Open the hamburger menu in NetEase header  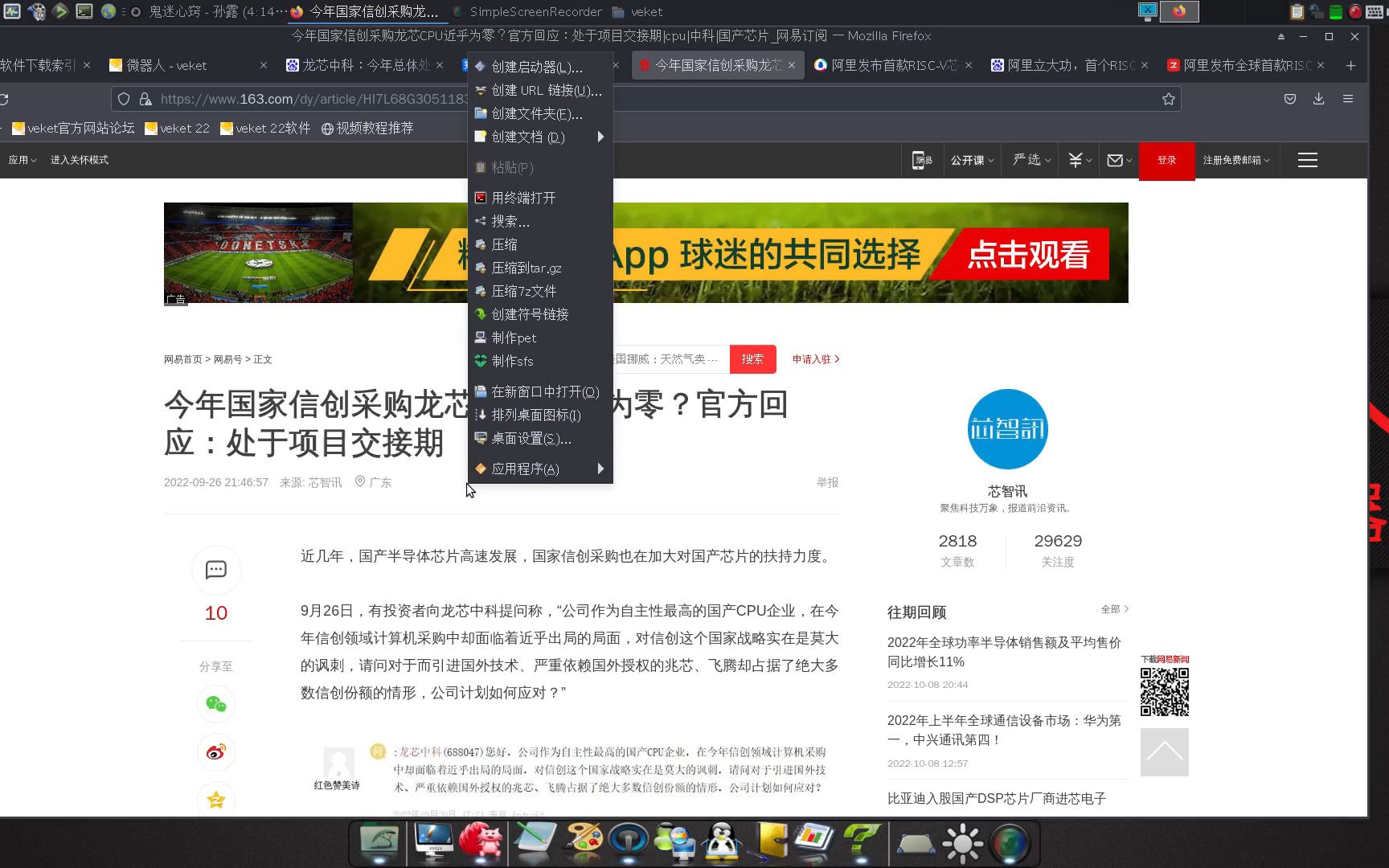point(1308,160)
